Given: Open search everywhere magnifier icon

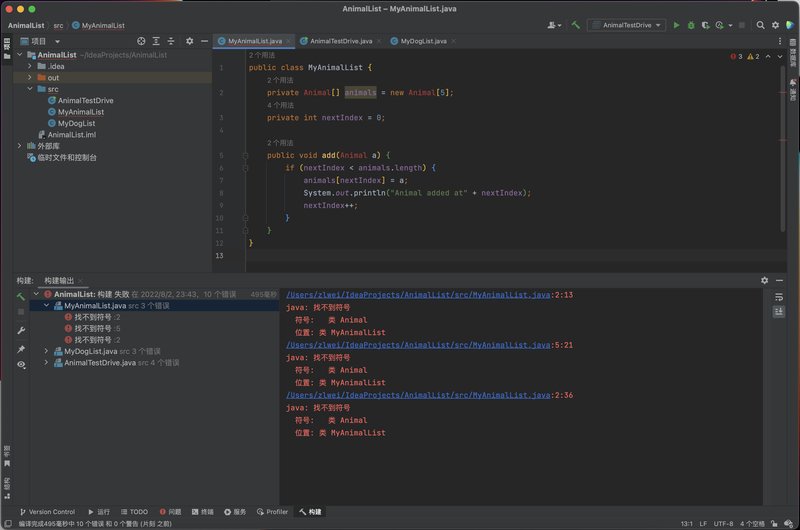Looking at the screenshot, I should tap(760, 25).
